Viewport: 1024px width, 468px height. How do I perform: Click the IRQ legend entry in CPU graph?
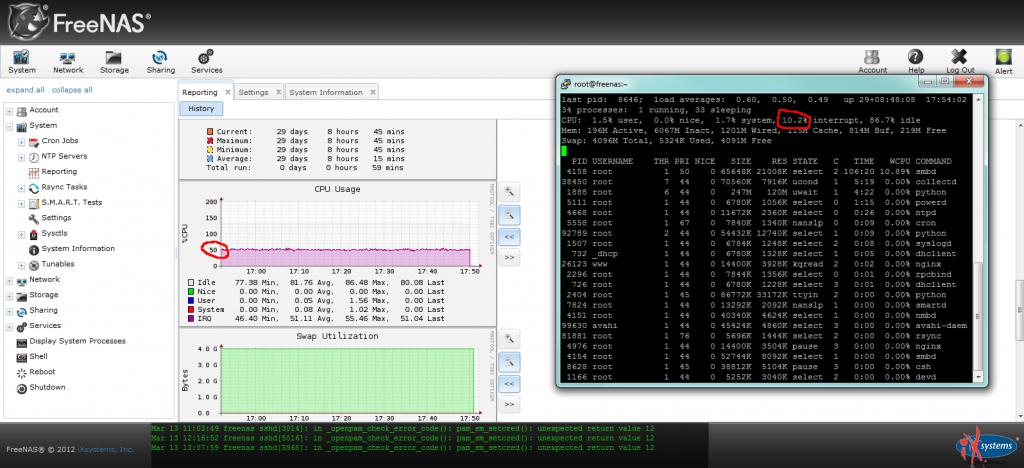coord(315,319)
